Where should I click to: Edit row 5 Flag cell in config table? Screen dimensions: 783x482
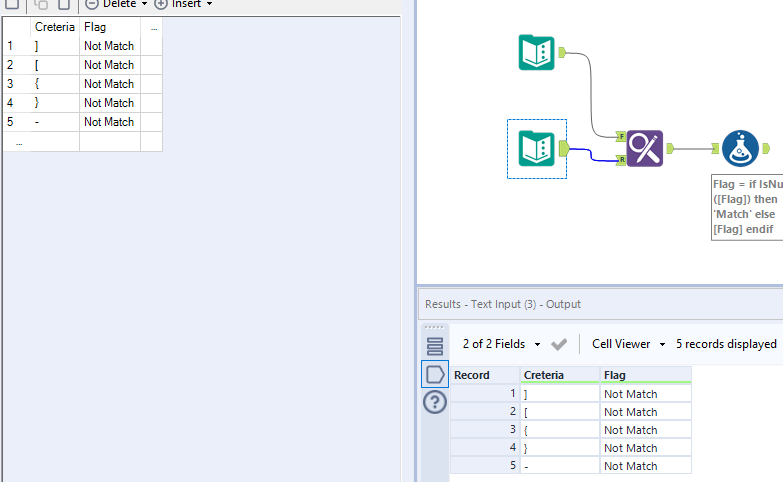point(110,122)
